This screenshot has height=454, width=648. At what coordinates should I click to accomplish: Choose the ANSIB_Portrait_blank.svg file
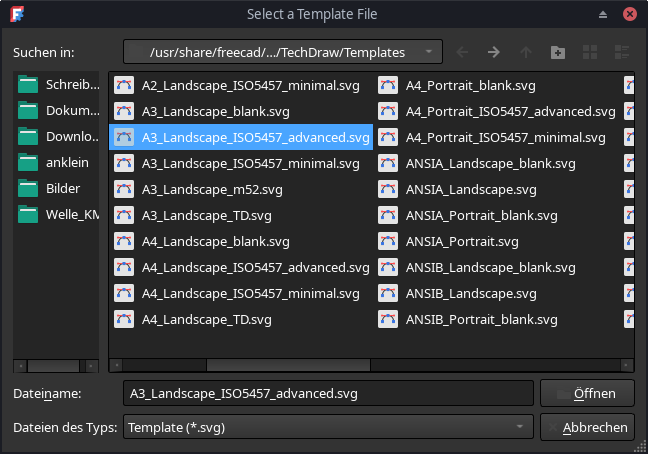pyautogui.click(x=481, y=319)
